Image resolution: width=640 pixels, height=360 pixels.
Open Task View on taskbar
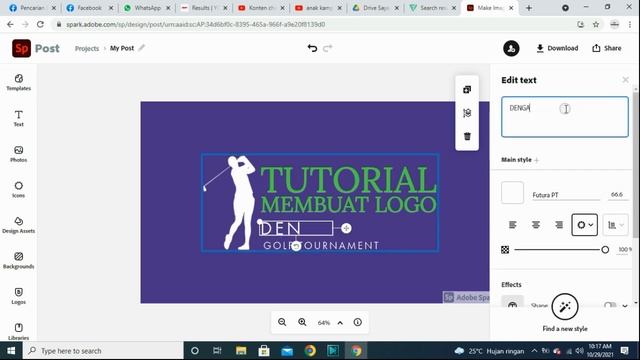(x=217, y=351)
